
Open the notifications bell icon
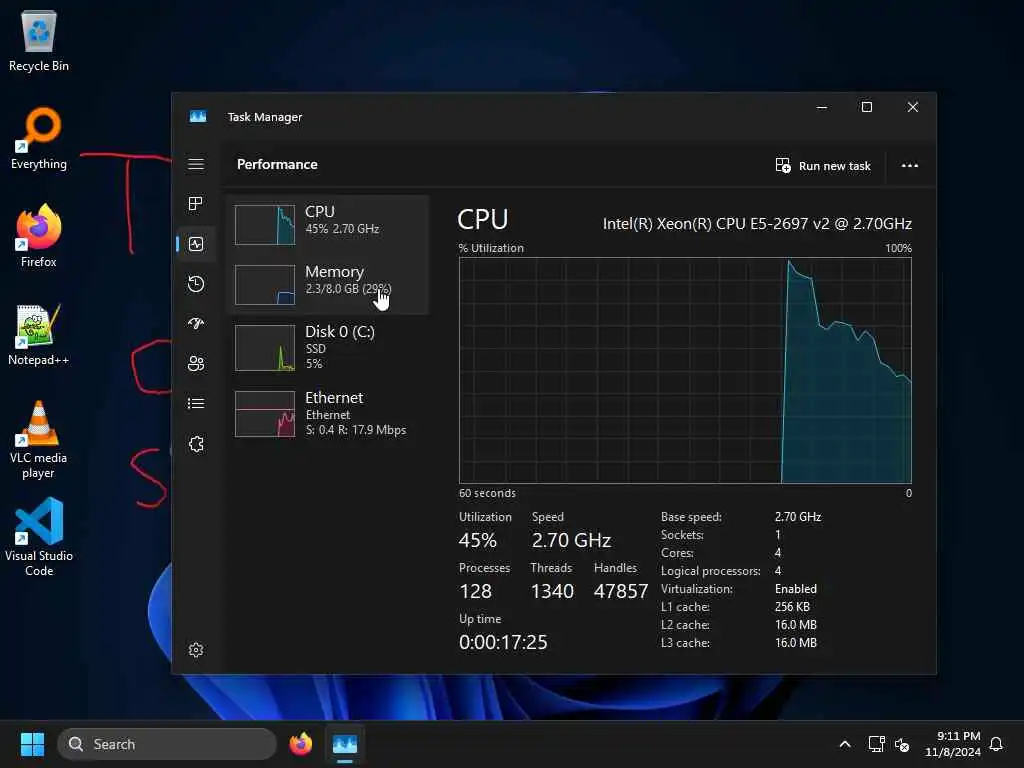[997, 744]
